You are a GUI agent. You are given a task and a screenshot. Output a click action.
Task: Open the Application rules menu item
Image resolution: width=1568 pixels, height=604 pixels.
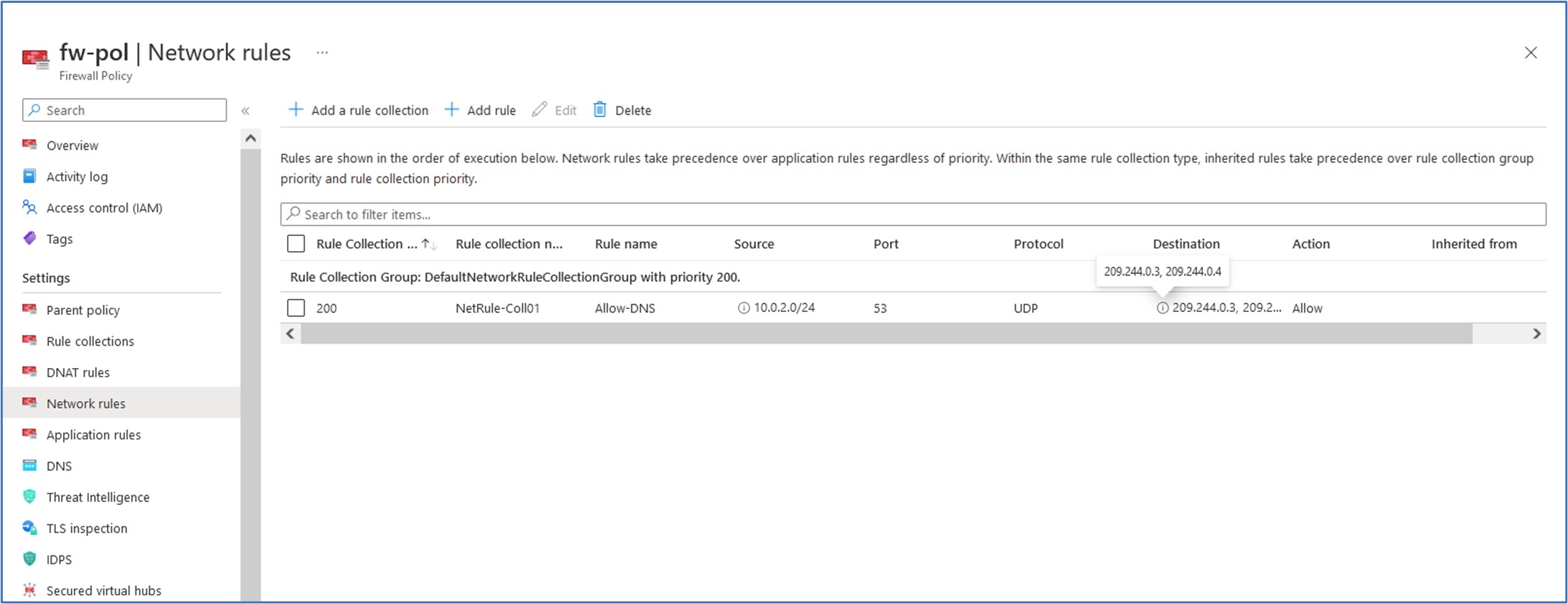coord(93,435)
